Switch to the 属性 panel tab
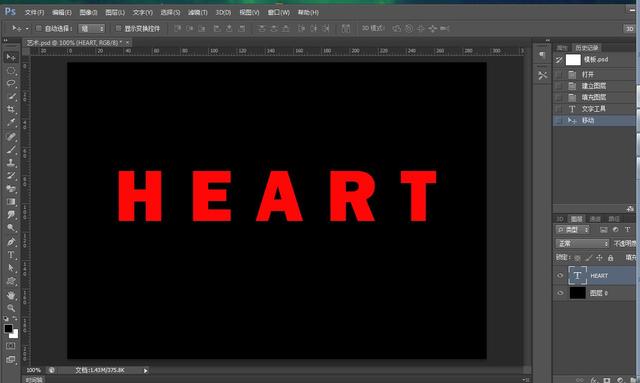The image size is (640, 383). pos(562,48)
